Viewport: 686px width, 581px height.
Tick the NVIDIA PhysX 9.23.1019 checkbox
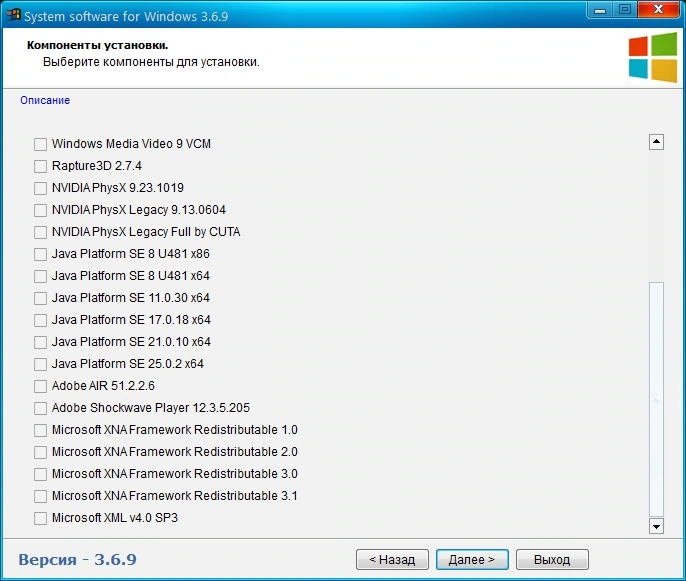(x=40, y=188)
